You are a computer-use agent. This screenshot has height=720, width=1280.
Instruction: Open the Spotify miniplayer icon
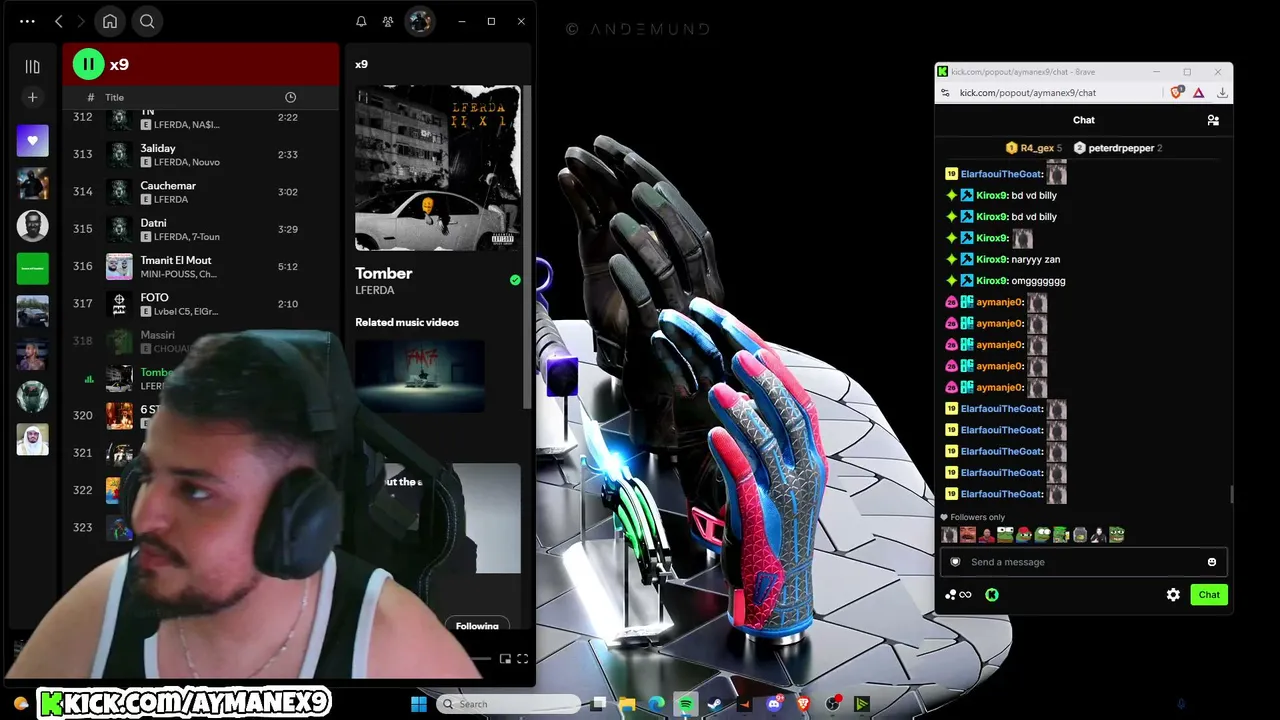coord(505,659)
